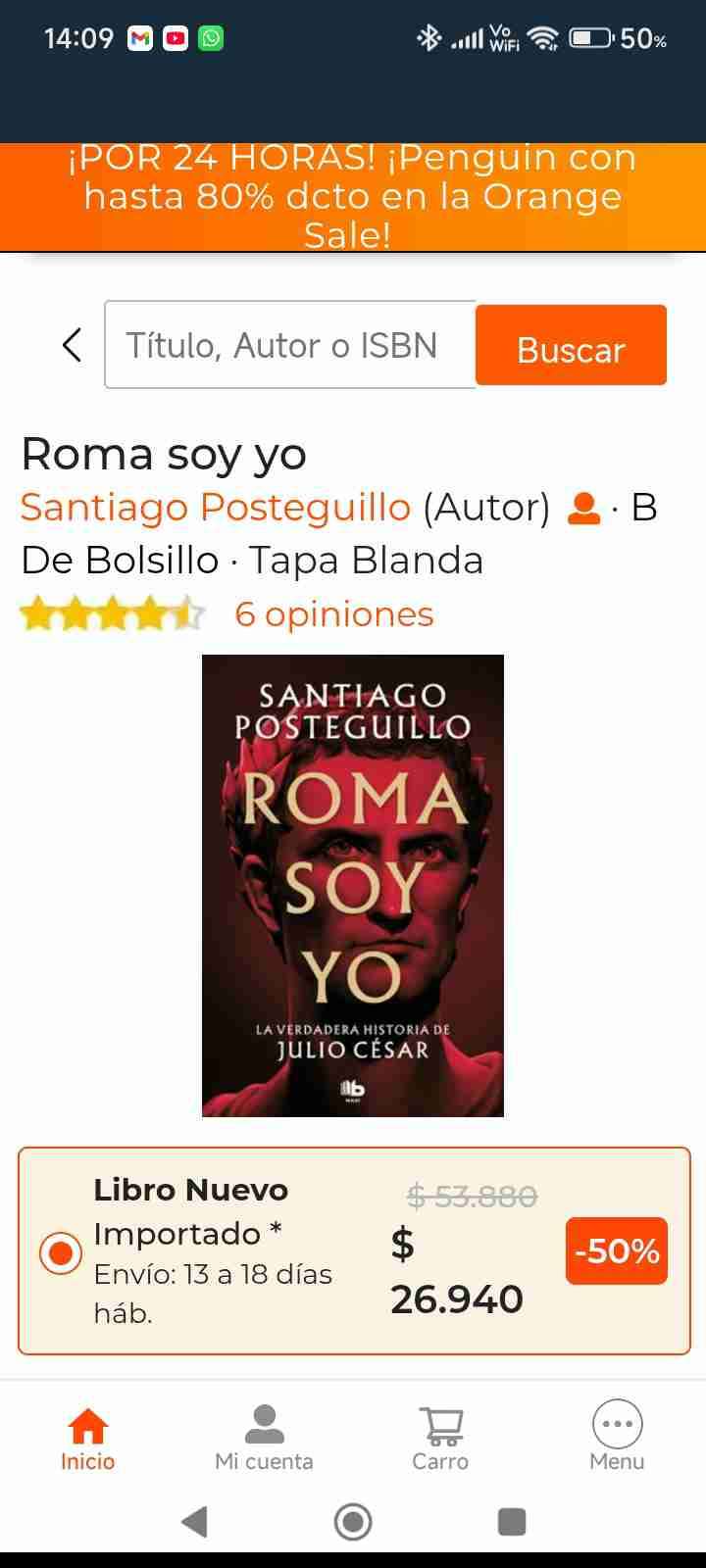Tap the Orange Sale promotional banner
Screen dimensions: 706x1568
(x=353, y=197)
